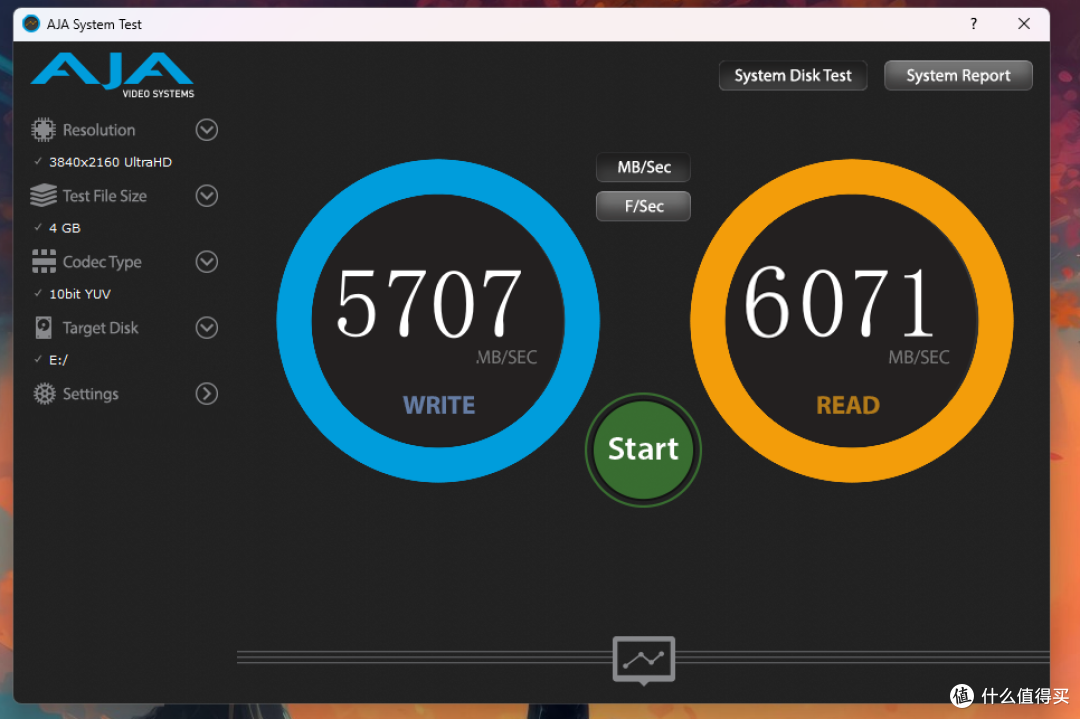This screenshot has height=719, width=1080.
Task: Click the Test File Size stack icon
Action: 43,195
